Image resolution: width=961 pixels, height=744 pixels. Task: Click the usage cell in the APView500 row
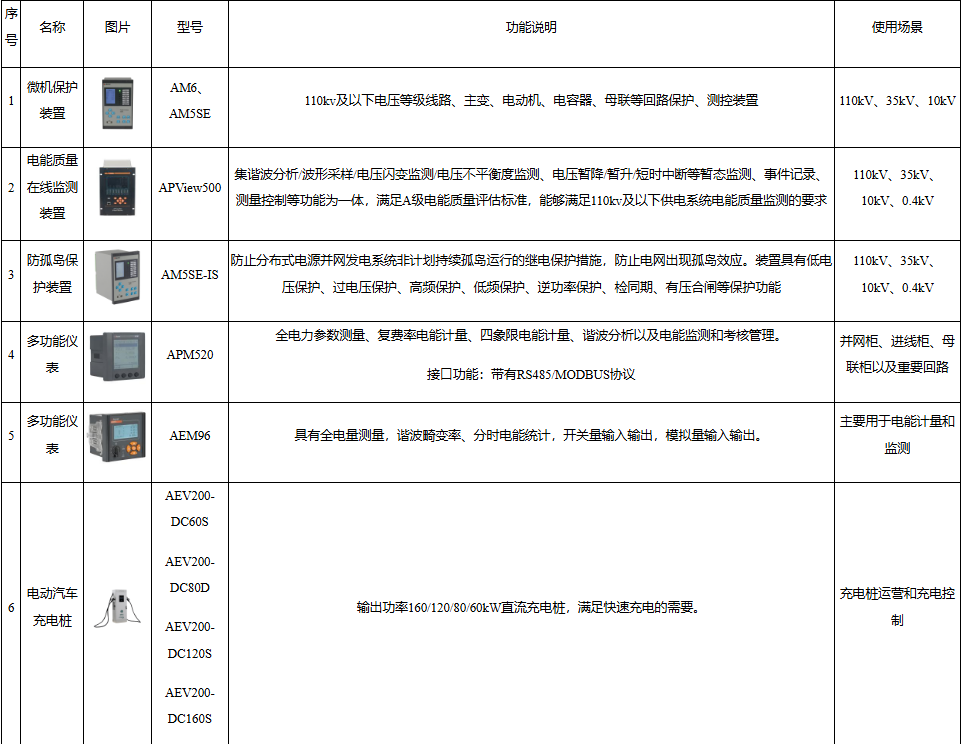pos(897,188)
